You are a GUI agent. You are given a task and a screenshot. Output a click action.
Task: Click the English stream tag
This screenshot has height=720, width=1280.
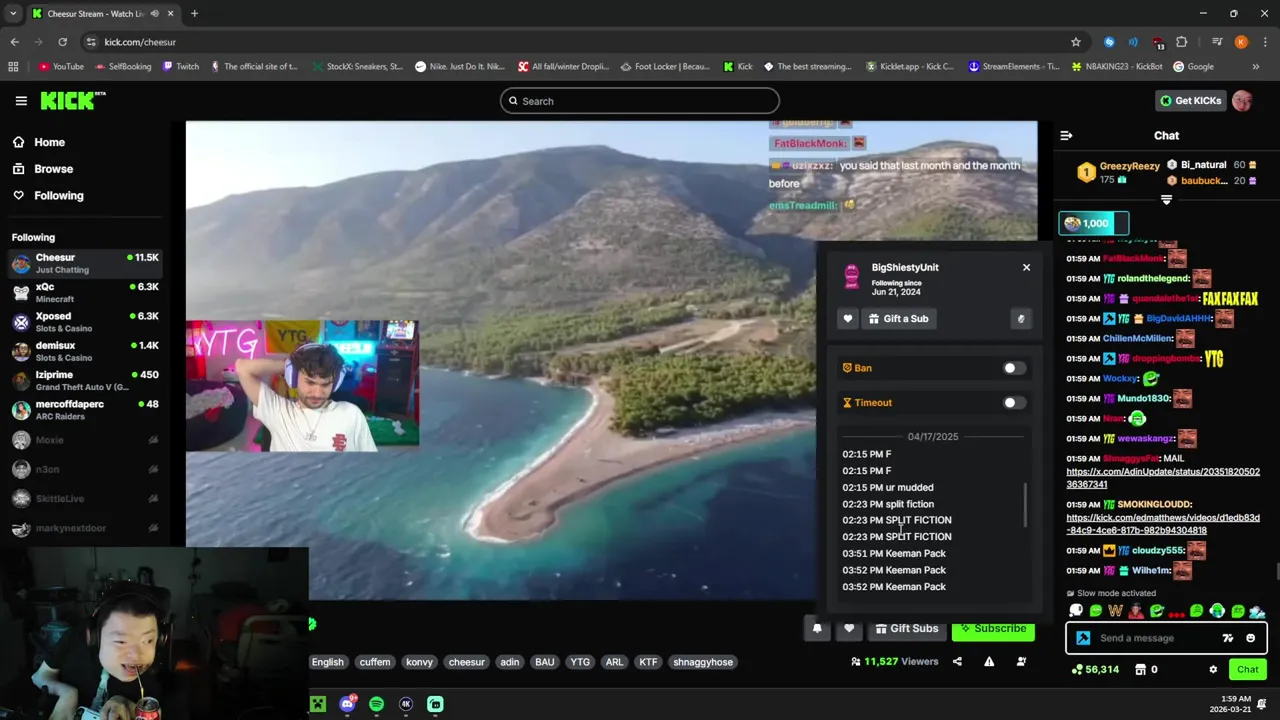pyautogui.click(x=327, y=662)
